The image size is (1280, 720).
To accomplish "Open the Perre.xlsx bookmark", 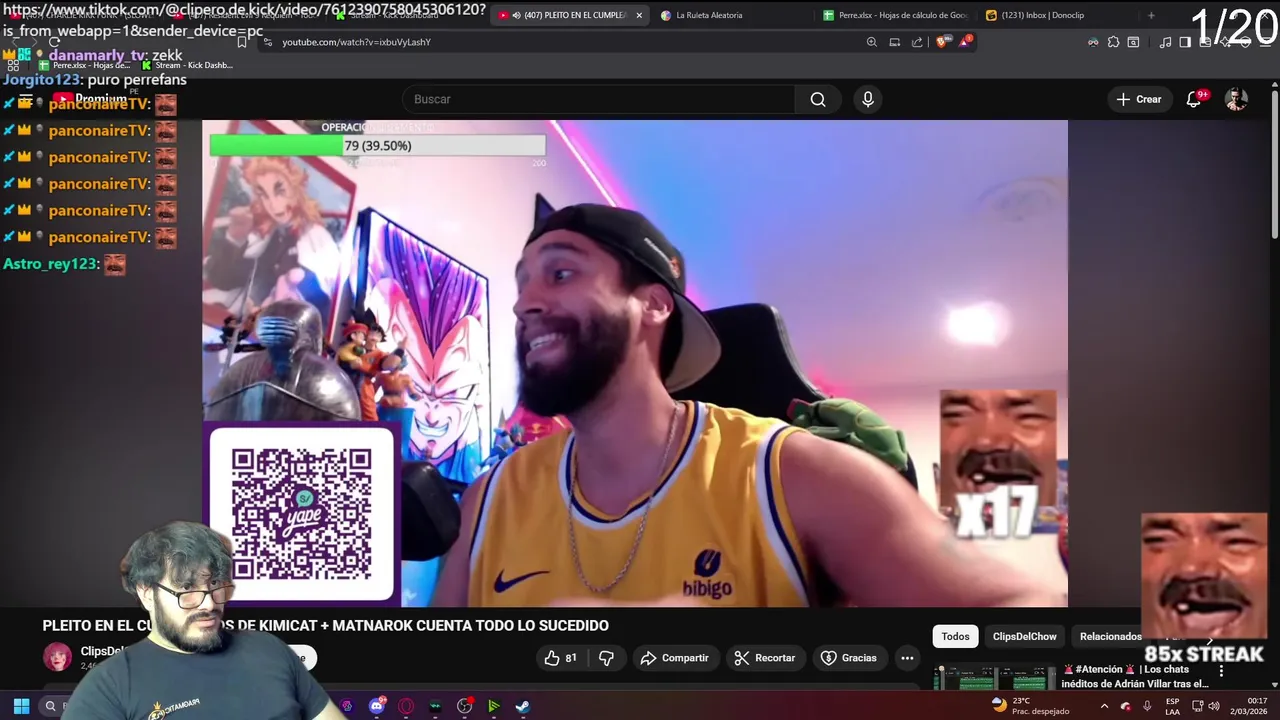I will [84, 65].
